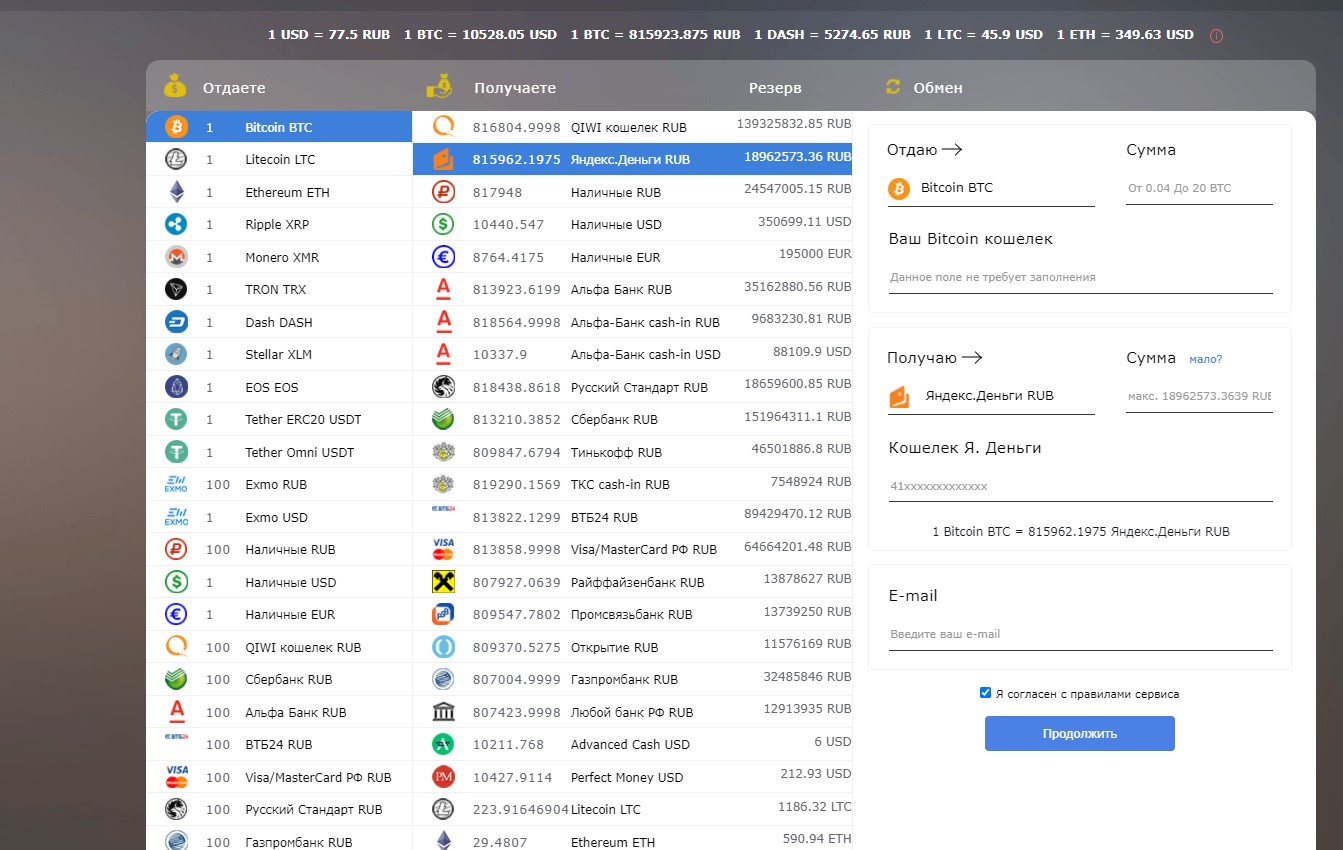
Task: Choose Альфа Банк RUB in receive list
Action: pyautogui.click(x=632, y=289)
